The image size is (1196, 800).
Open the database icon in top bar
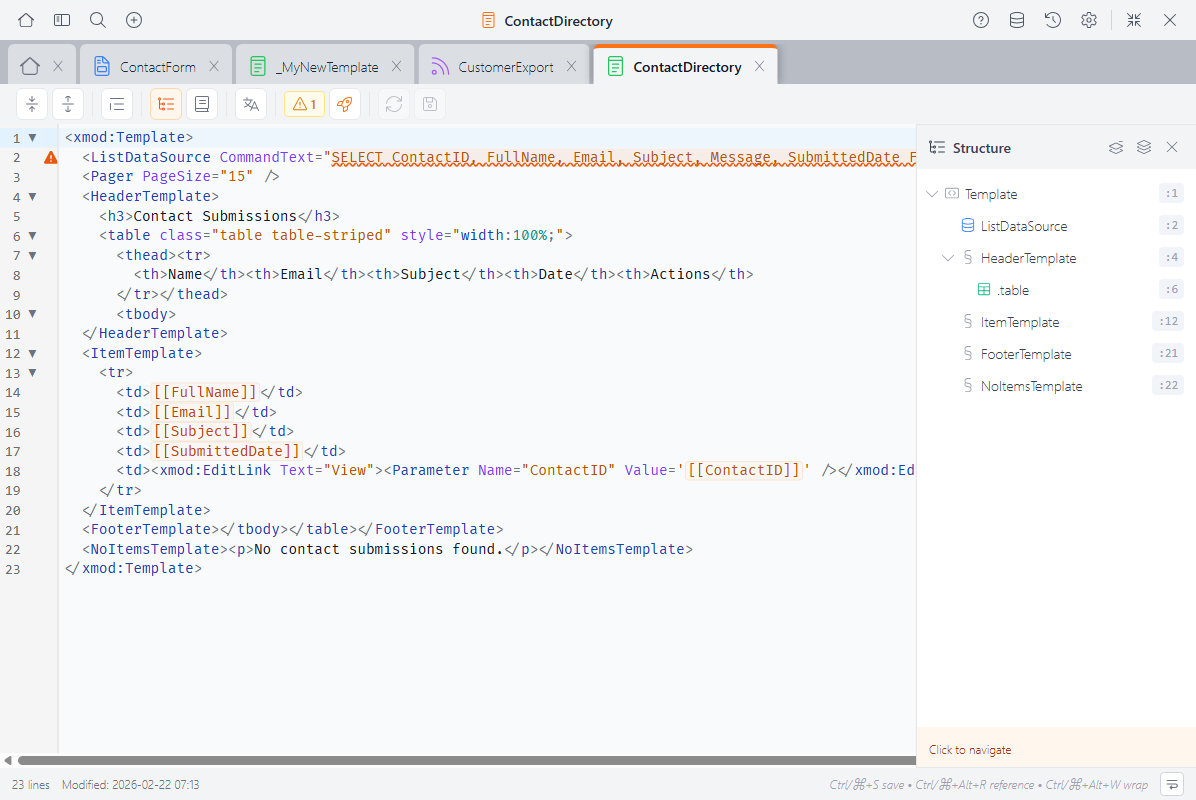coord(1017,21)
